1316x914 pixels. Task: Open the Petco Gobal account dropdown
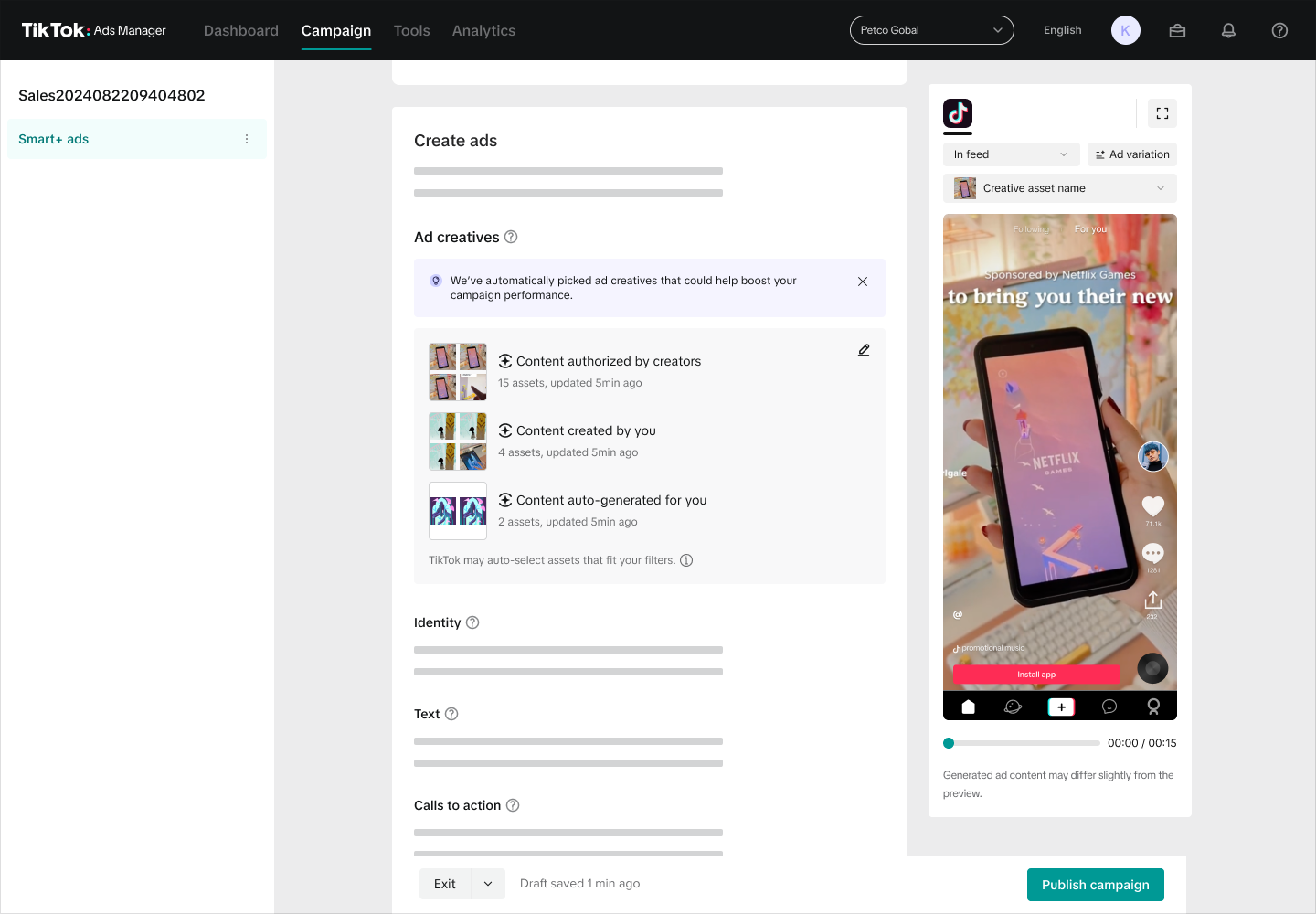tap(932, 30)
